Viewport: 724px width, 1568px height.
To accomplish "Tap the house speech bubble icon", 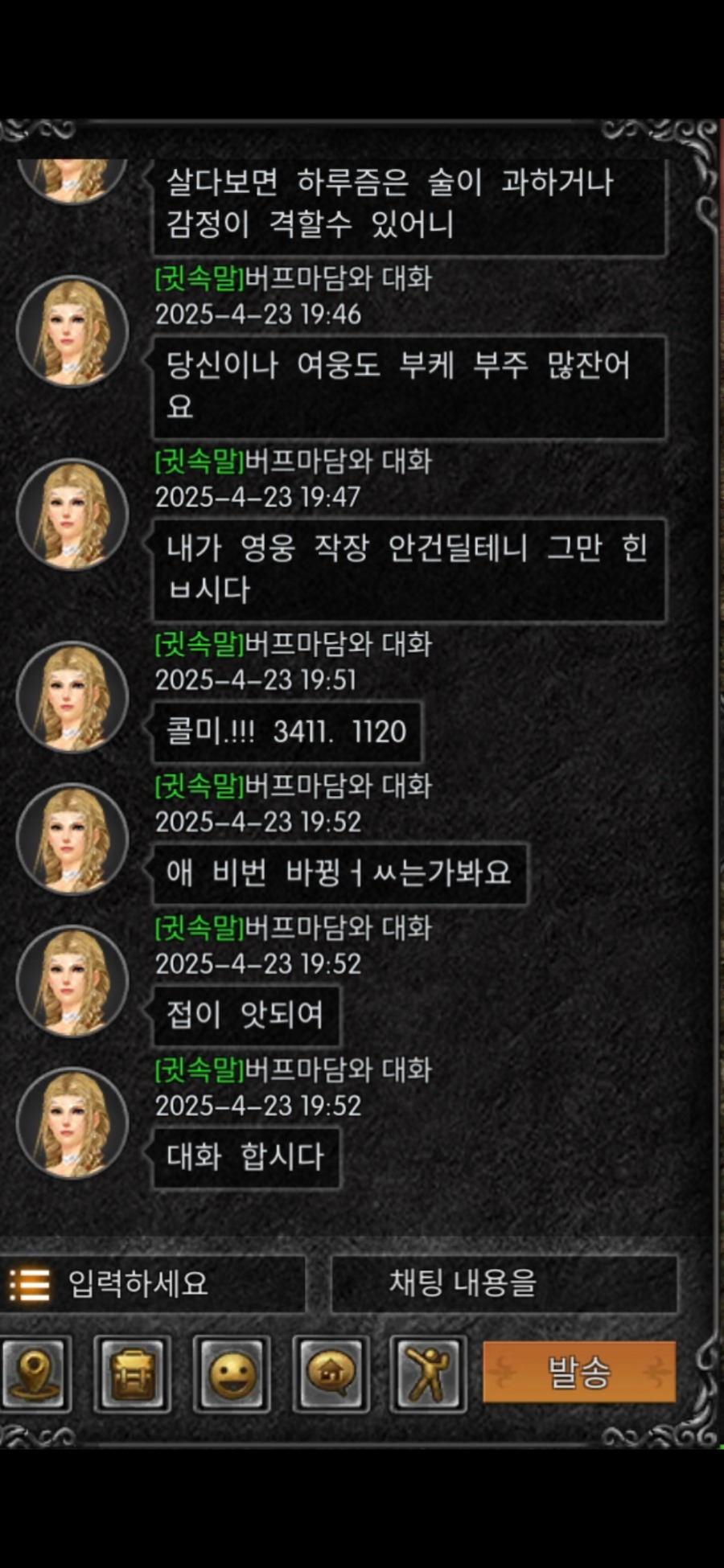I will 331,1373.
